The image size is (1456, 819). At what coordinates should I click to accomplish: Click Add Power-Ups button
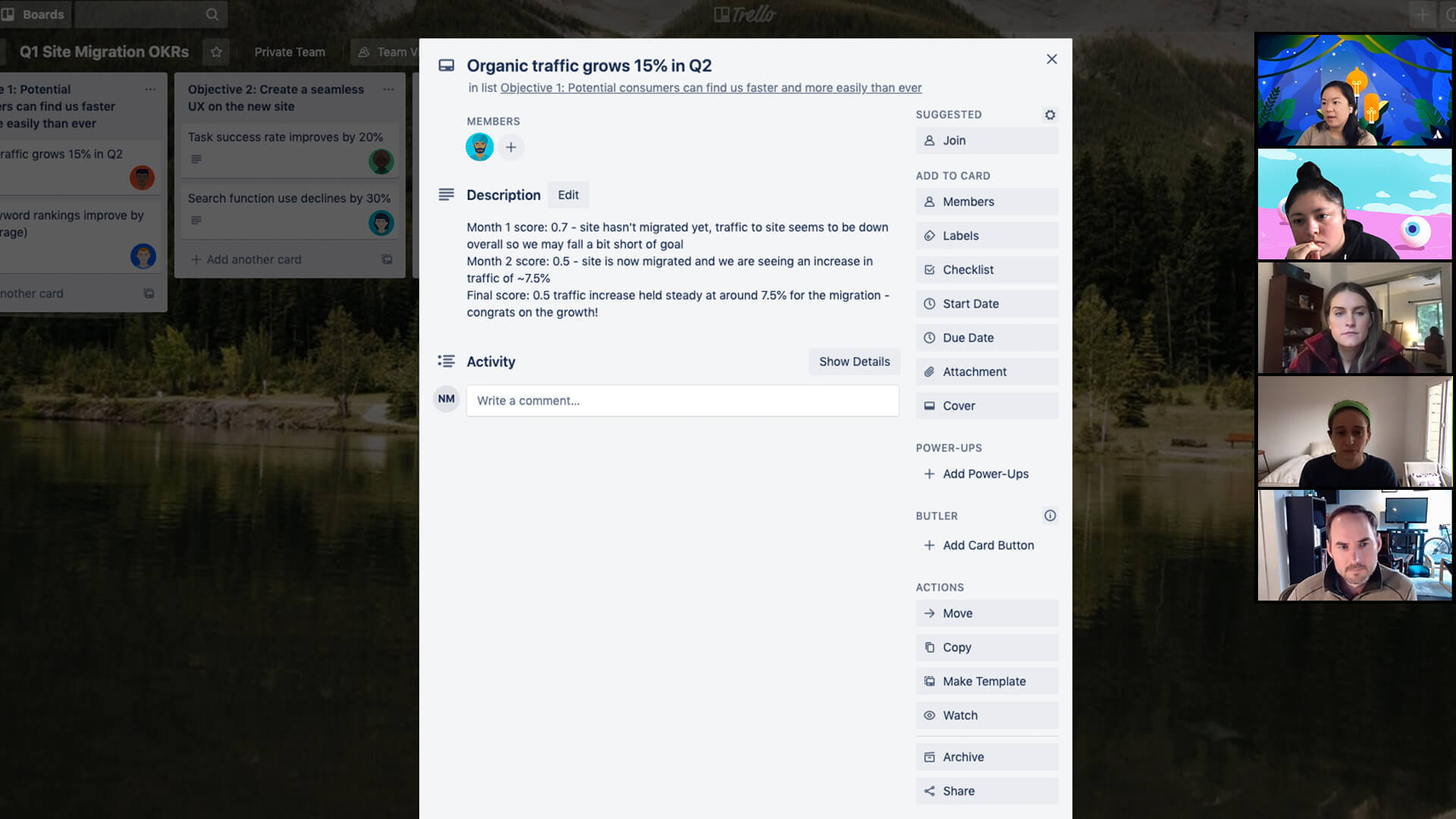coord(985,473)
